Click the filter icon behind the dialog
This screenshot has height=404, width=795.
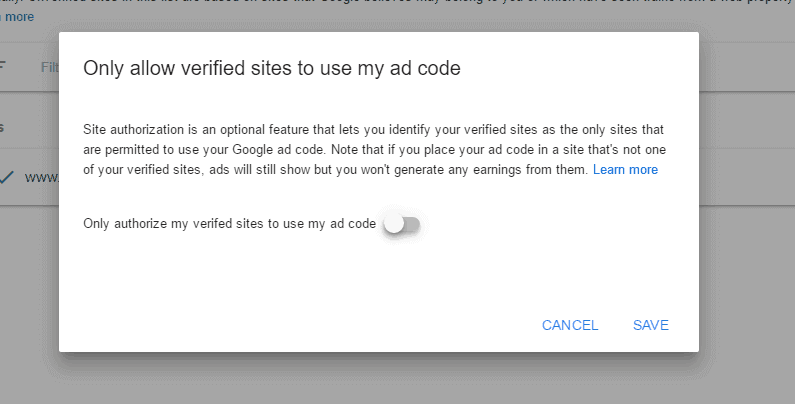[x=3, y=67]
